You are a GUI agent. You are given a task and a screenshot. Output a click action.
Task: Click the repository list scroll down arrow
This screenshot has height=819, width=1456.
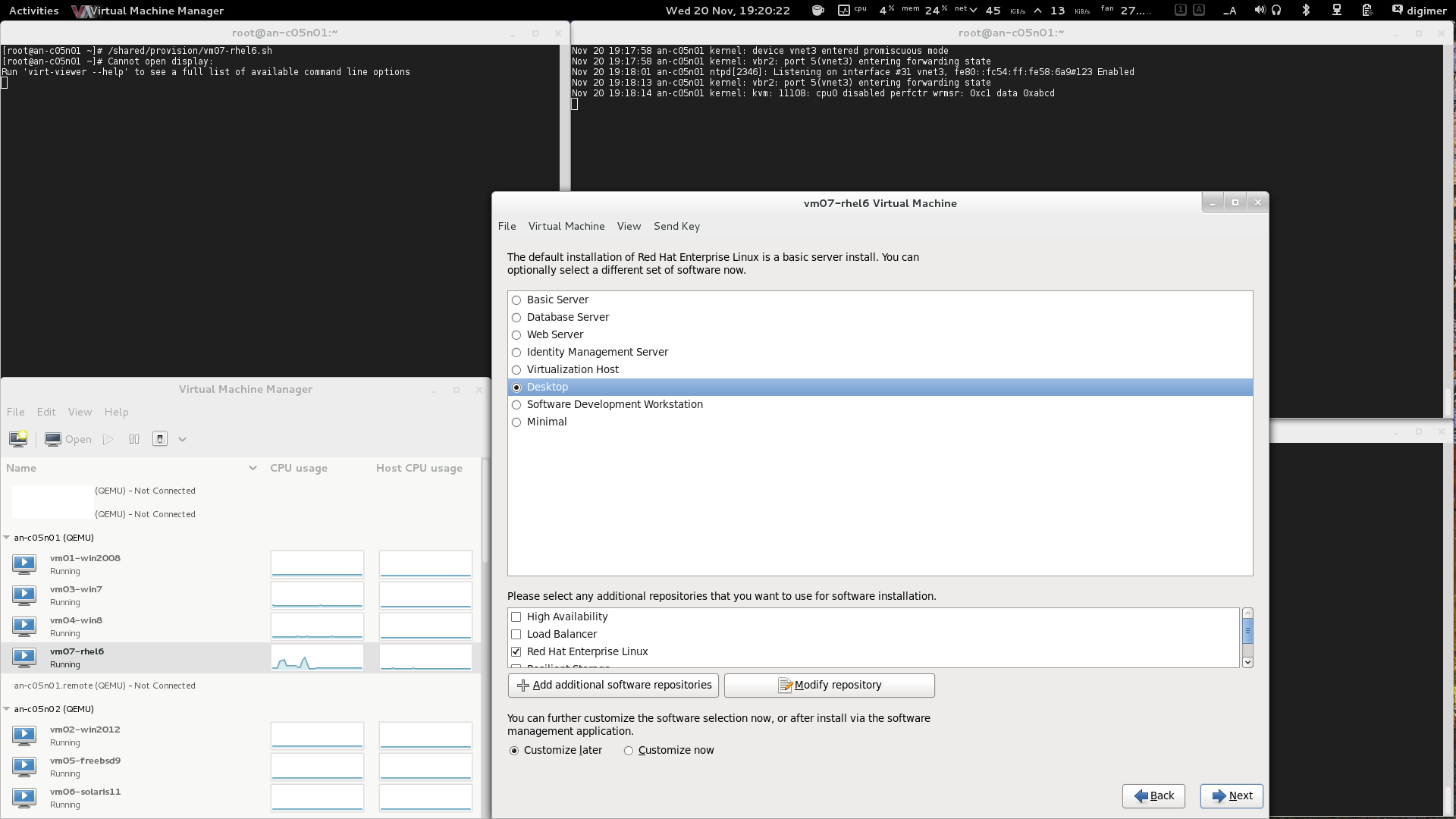click(1247, 662)
